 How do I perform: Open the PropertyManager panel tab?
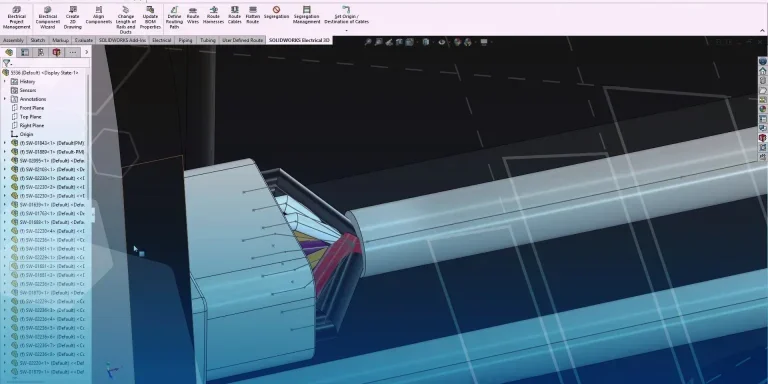pyautogui.click(x=25, y=52)
